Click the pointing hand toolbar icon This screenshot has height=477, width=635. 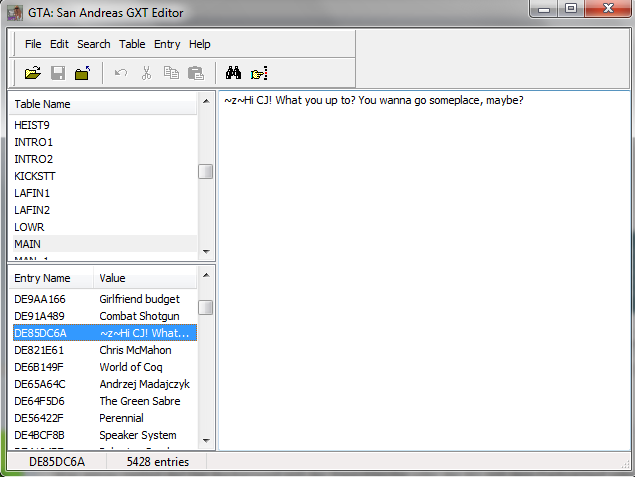[x=259, y=74]
